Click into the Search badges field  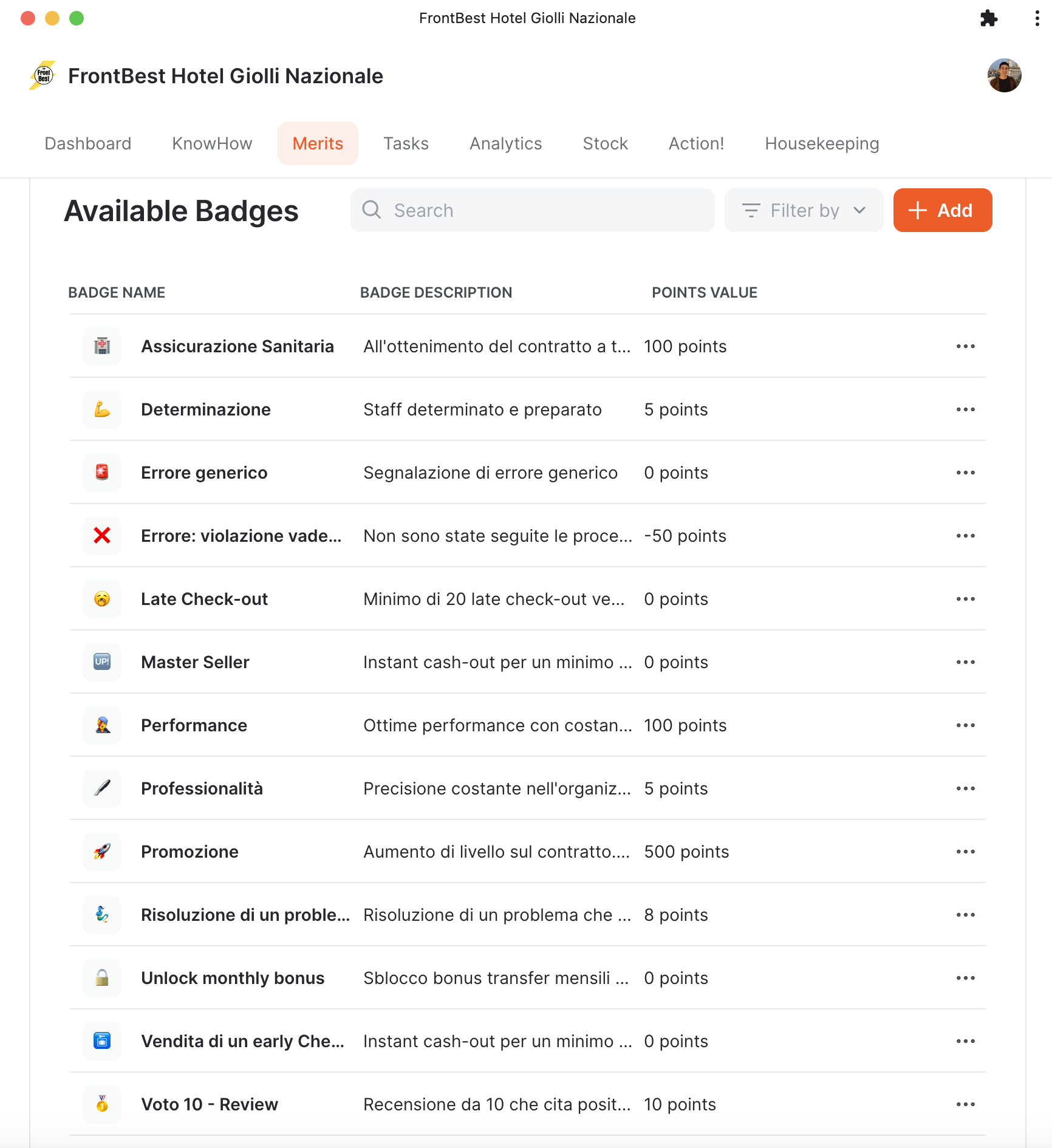point(532,210)
